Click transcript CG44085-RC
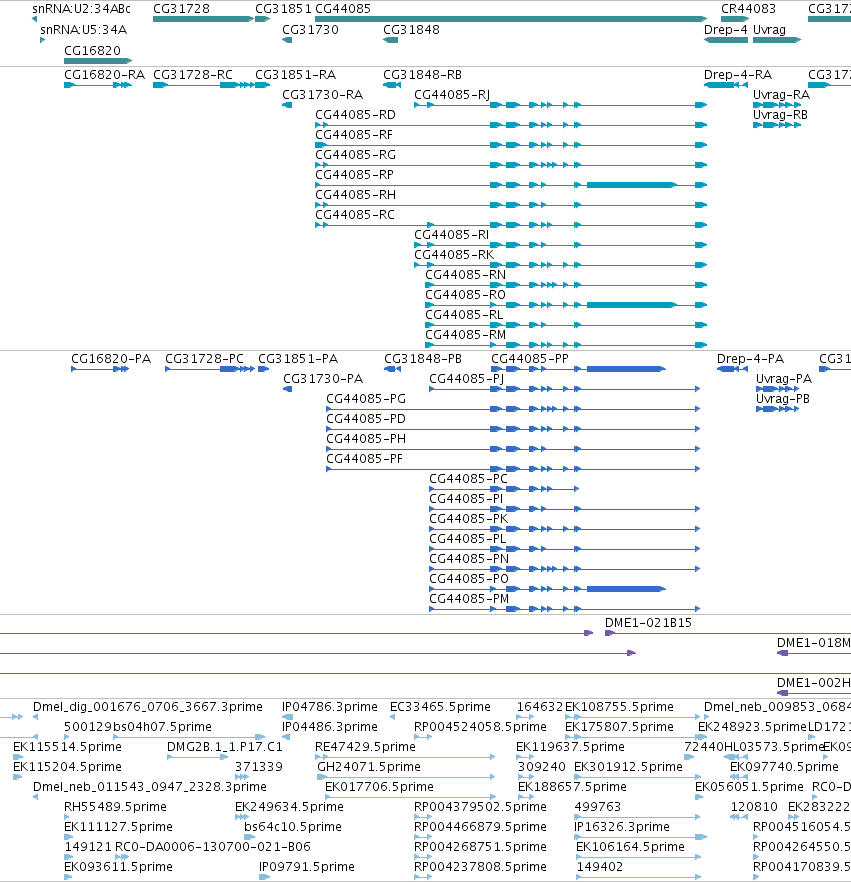Image resolution: width=851 pixels, height=882 pixels. [511, 225]
